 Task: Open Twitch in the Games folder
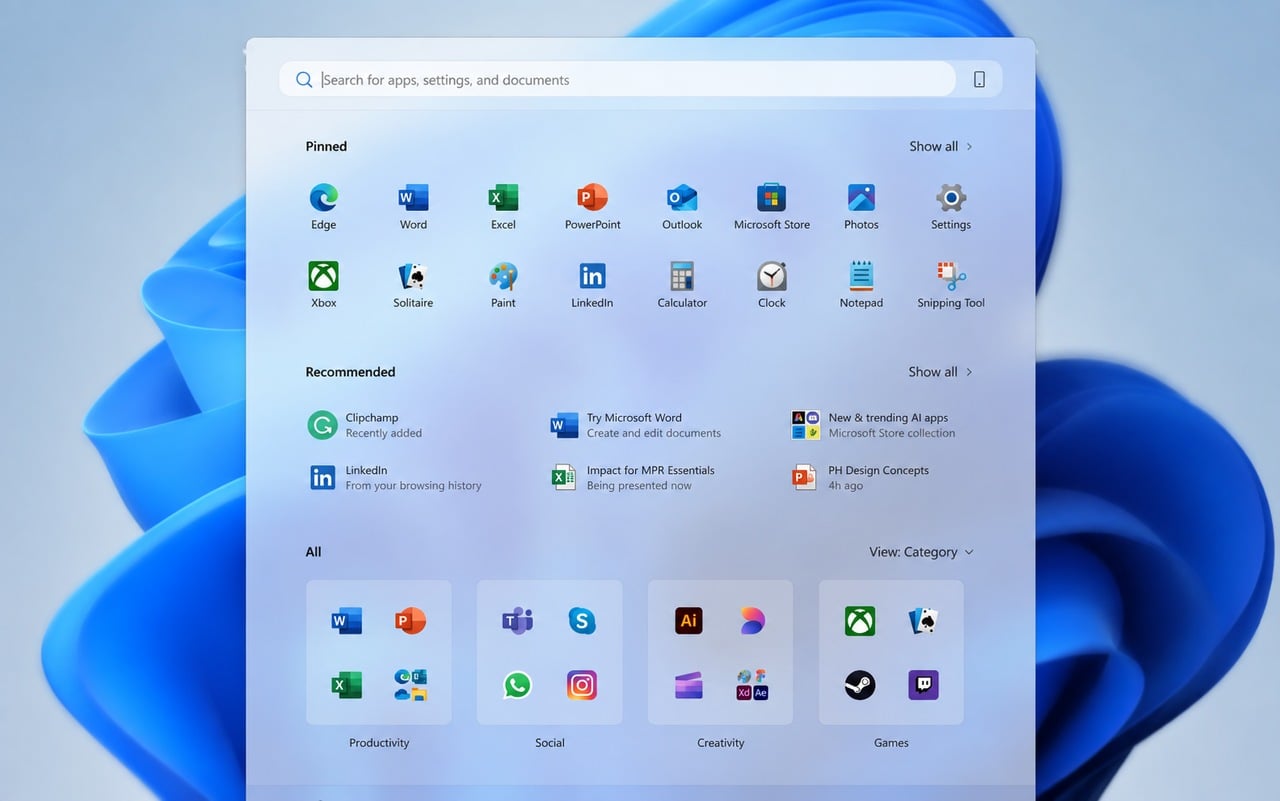[923, 685]
